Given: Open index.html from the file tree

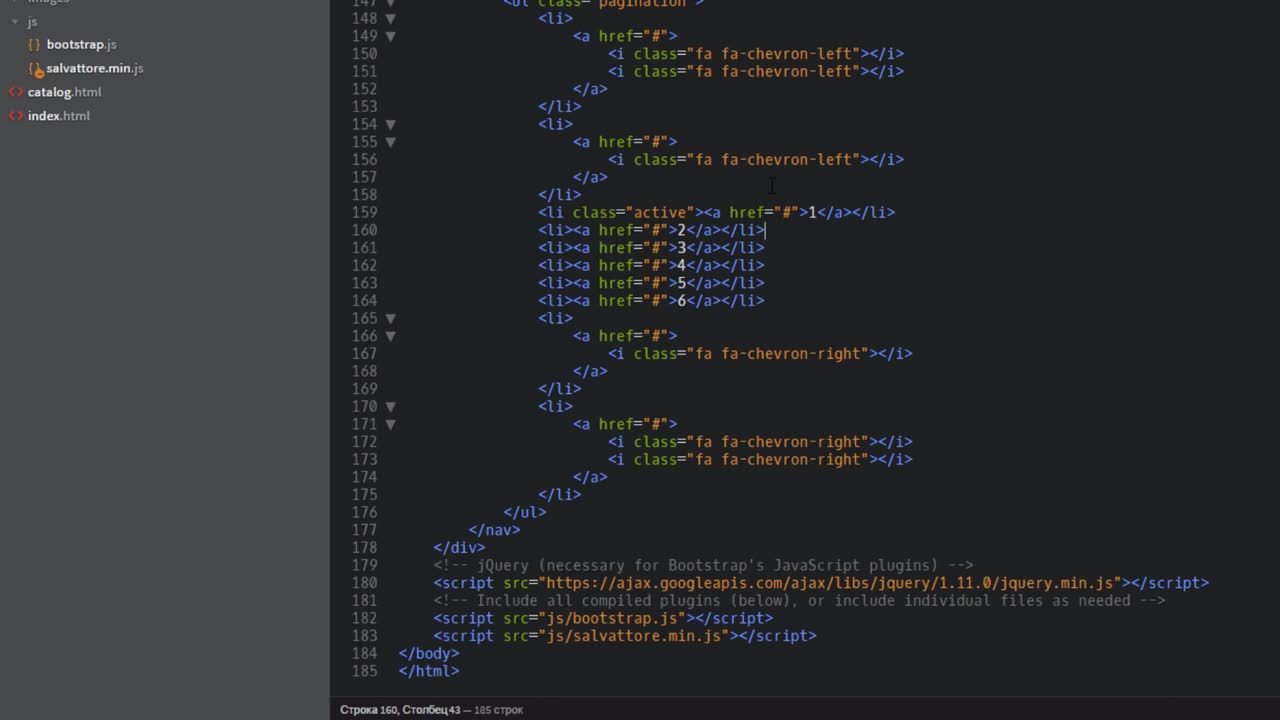Looking at the screenshot, I should tap(58, 116).
